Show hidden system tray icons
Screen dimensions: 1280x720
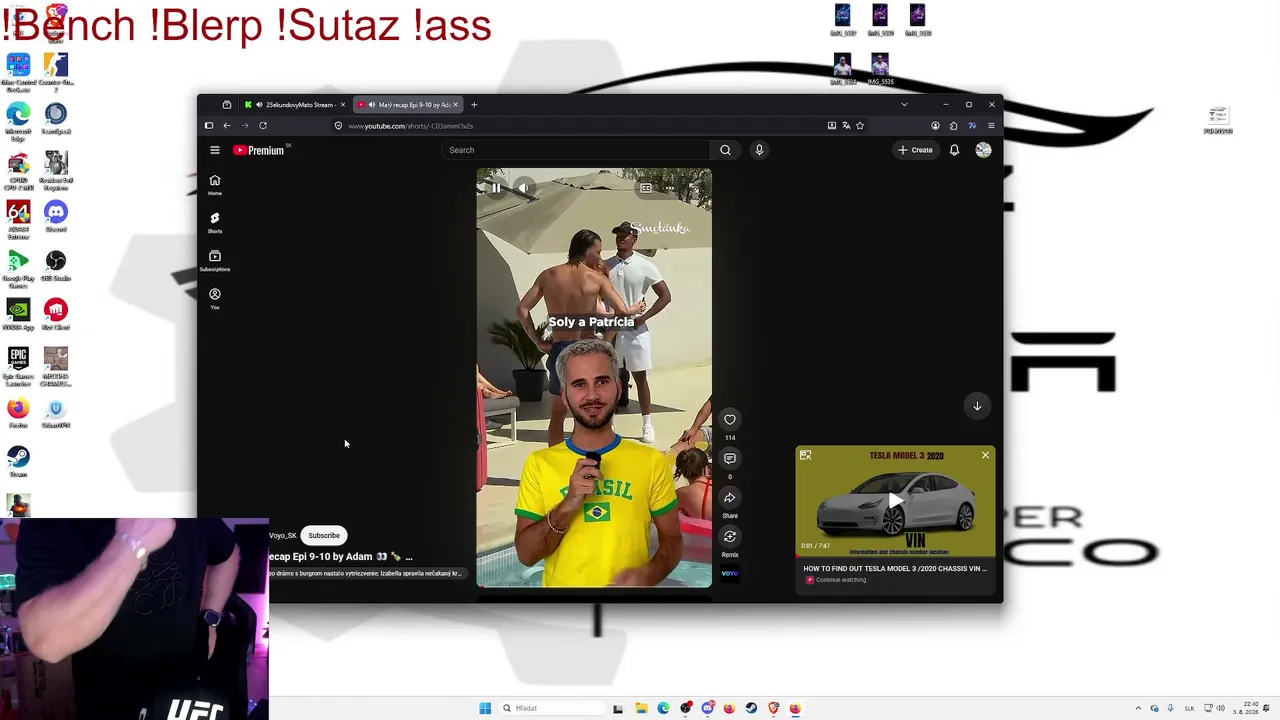click(1138, 708)
